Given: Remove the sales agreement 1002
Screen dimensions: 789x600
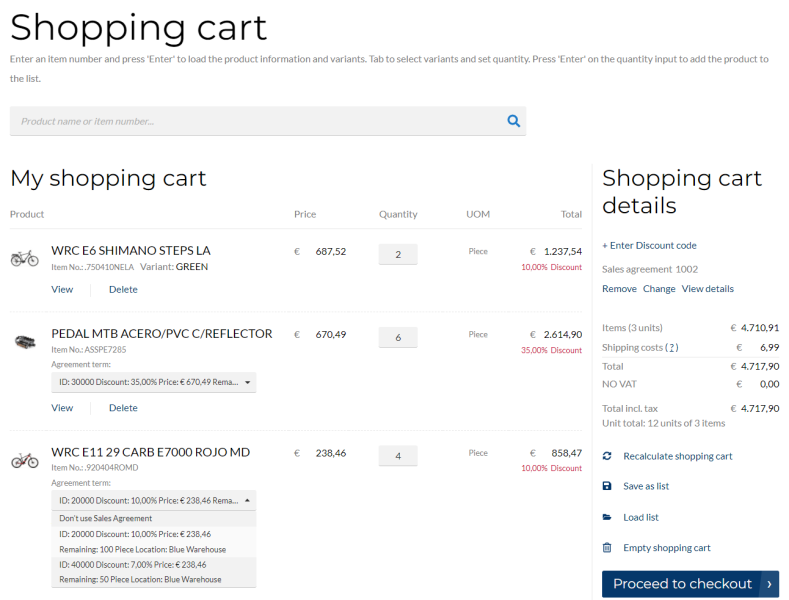Looking at the screenshot, I should coord(619,288).
